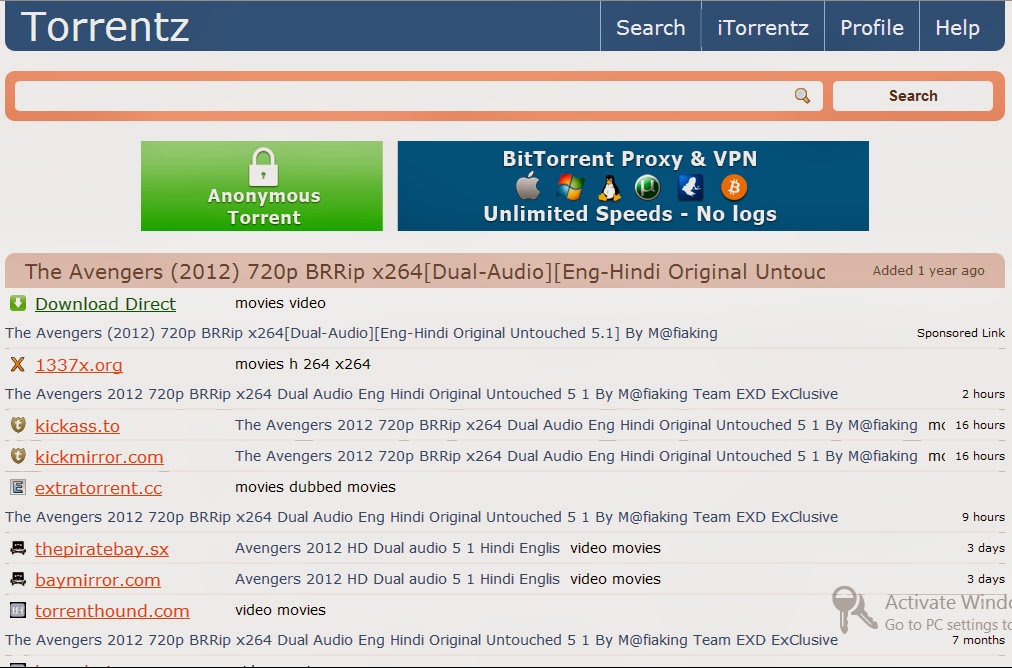Focus the torrent search input field
Screen dimensions: 1012x668
[418, 96]
